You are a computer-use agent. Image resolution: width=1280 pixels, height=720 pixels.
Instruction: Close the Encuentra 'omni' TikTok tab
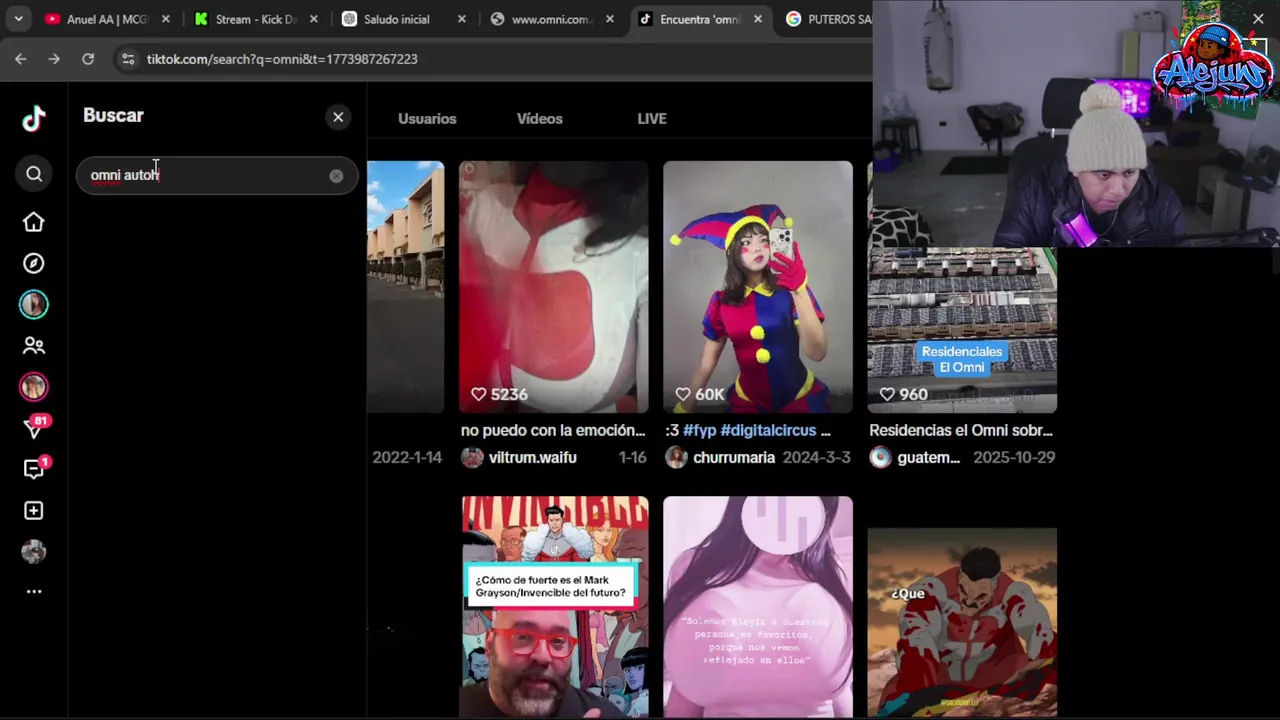coord(758,19)
